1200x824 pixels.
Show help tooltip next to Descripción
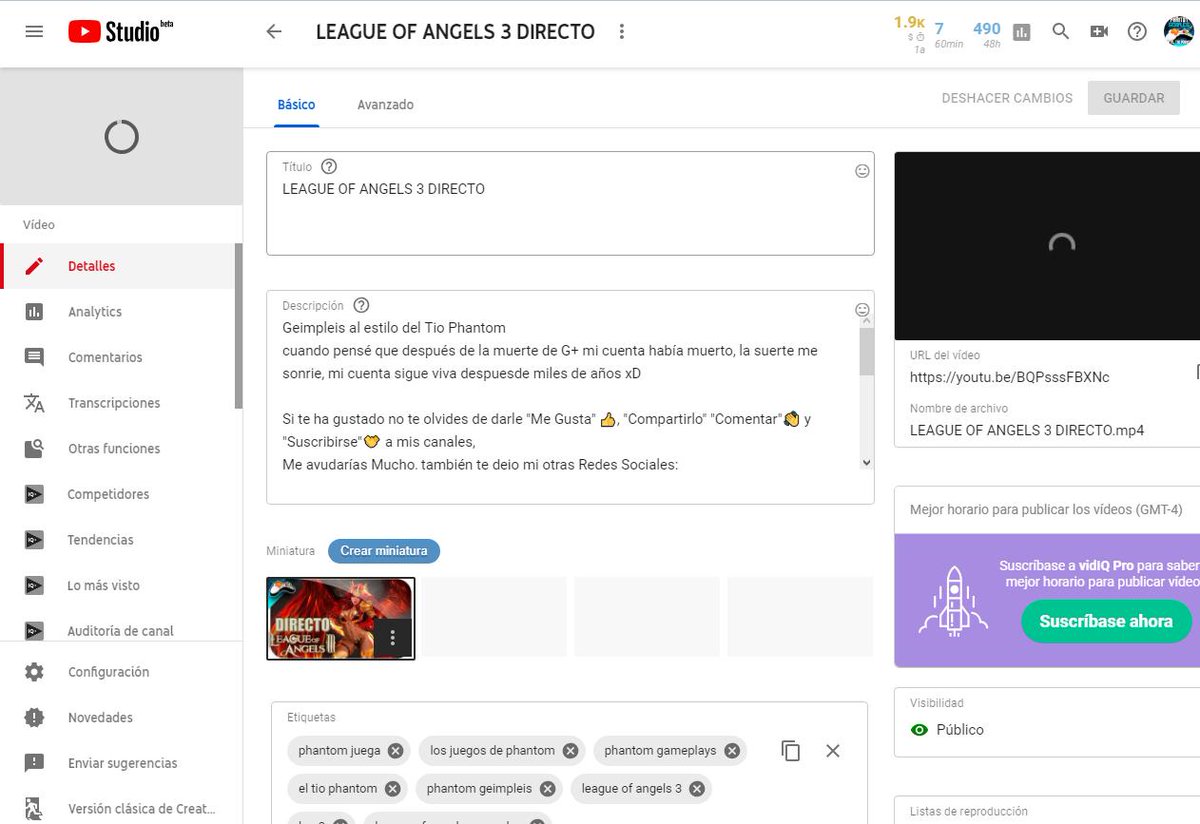pyautogui.click(x=362, y=305)
